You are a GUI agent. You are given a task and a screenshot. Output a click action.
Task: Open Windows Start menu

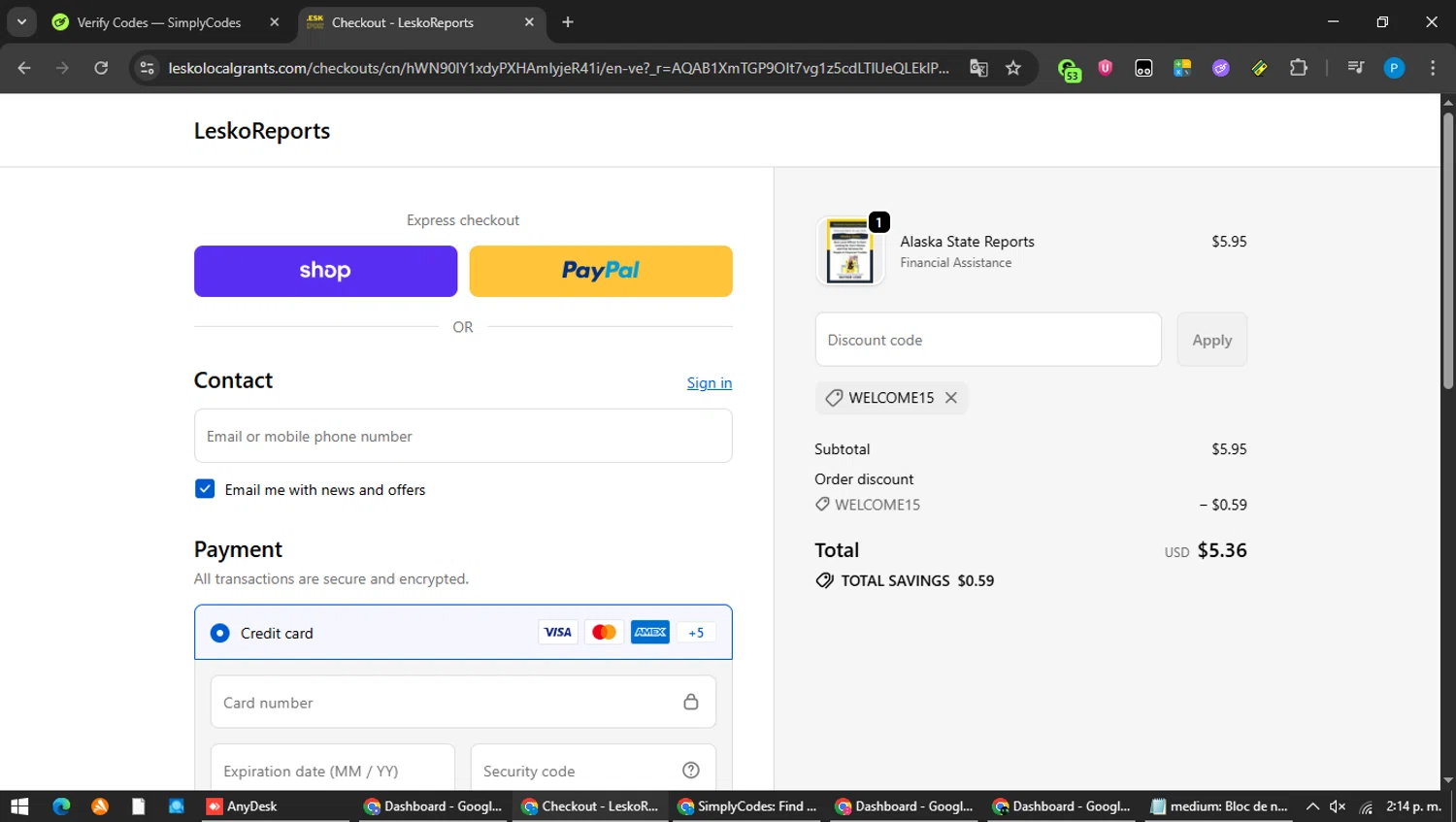(19, 806)
